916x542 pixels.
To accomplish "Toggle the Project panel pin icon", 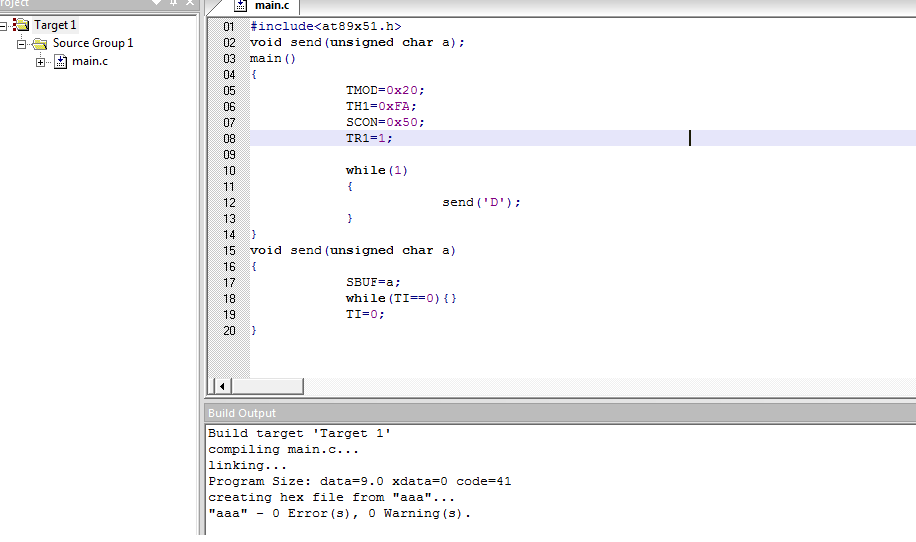I will 174,2.
